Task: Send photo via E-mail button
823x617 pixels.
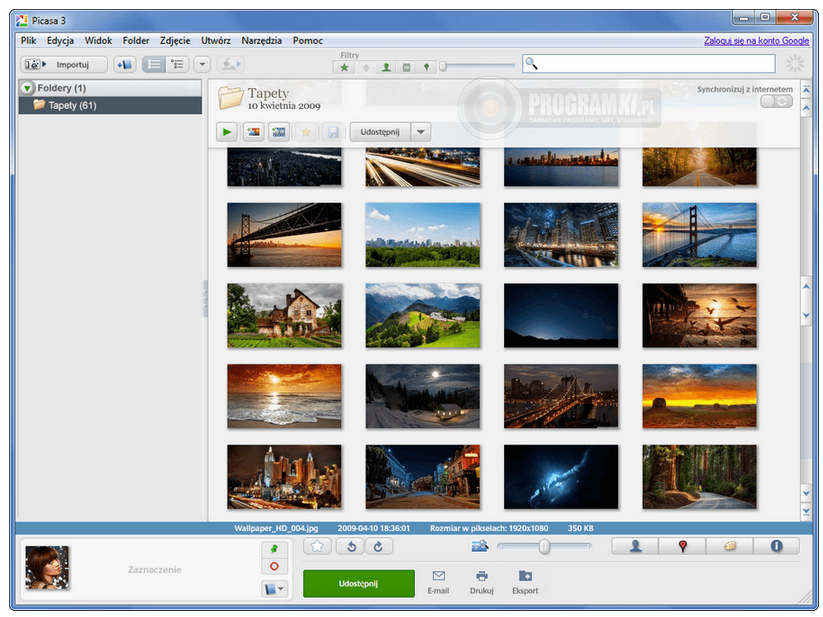Action: pyautogui.click(x=438, y=582)
